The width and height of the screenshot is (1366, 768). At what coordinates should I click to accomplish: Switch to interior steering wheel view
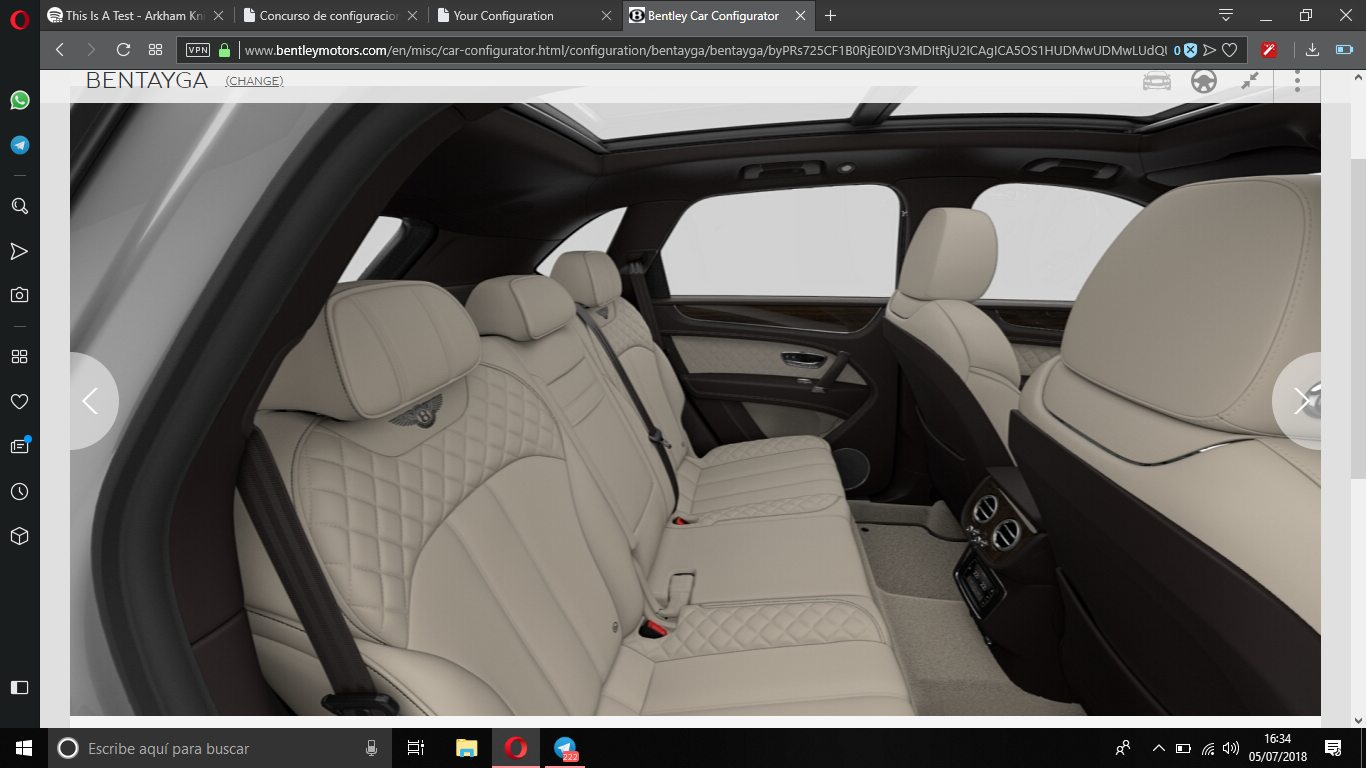(1204, 81)
